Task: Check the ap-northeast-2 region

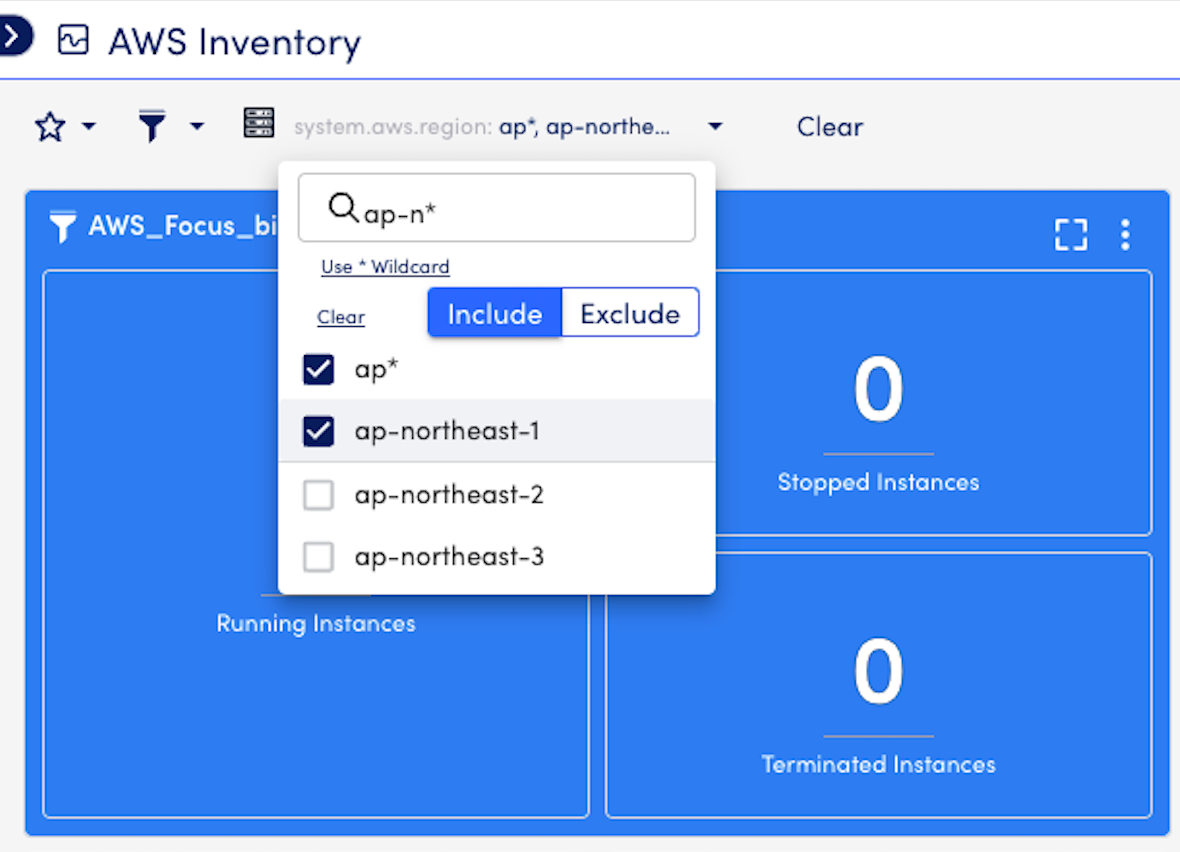Action: click(x=317, y=494)
